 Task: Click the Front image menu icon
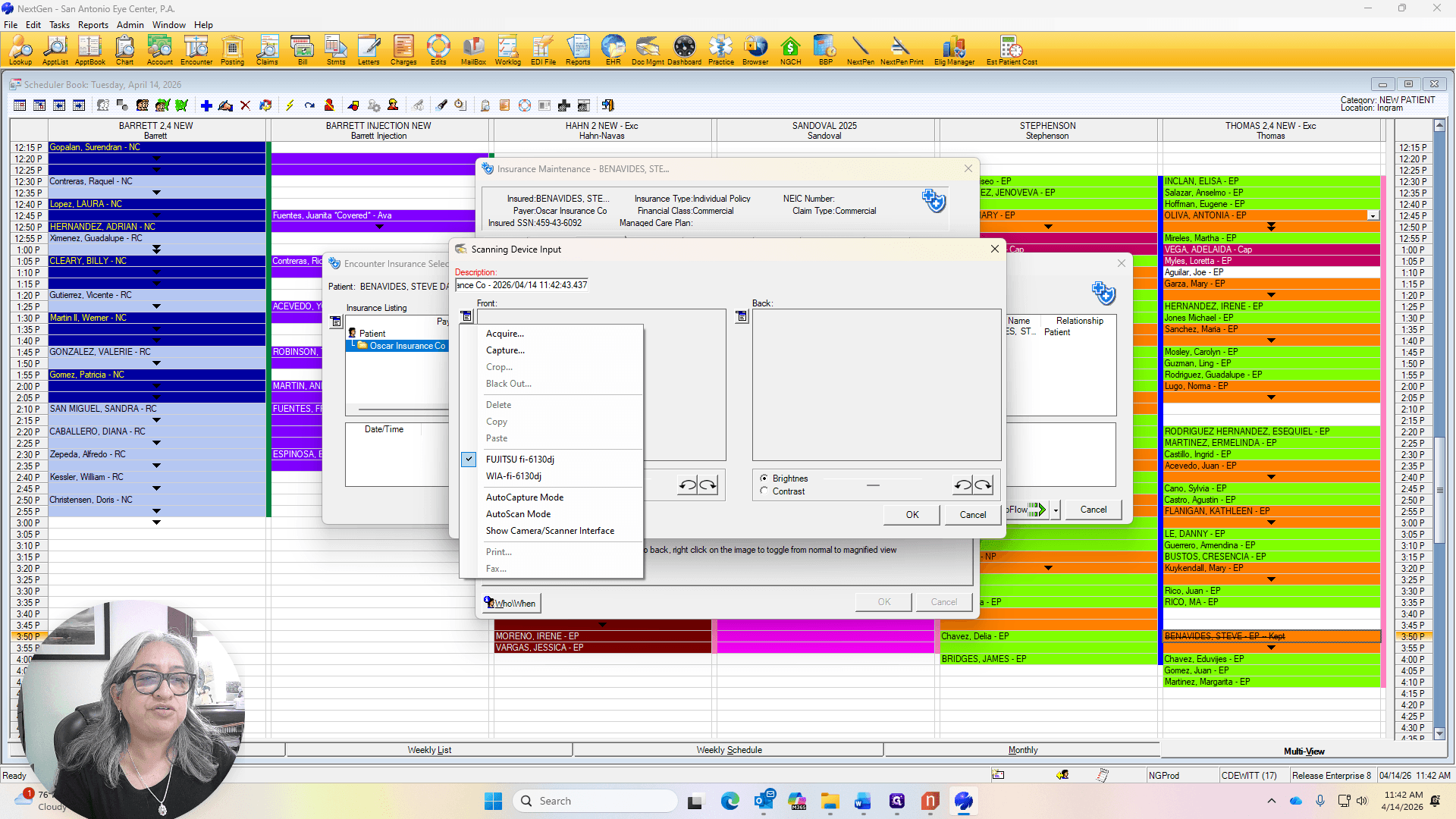coord(466,316)
